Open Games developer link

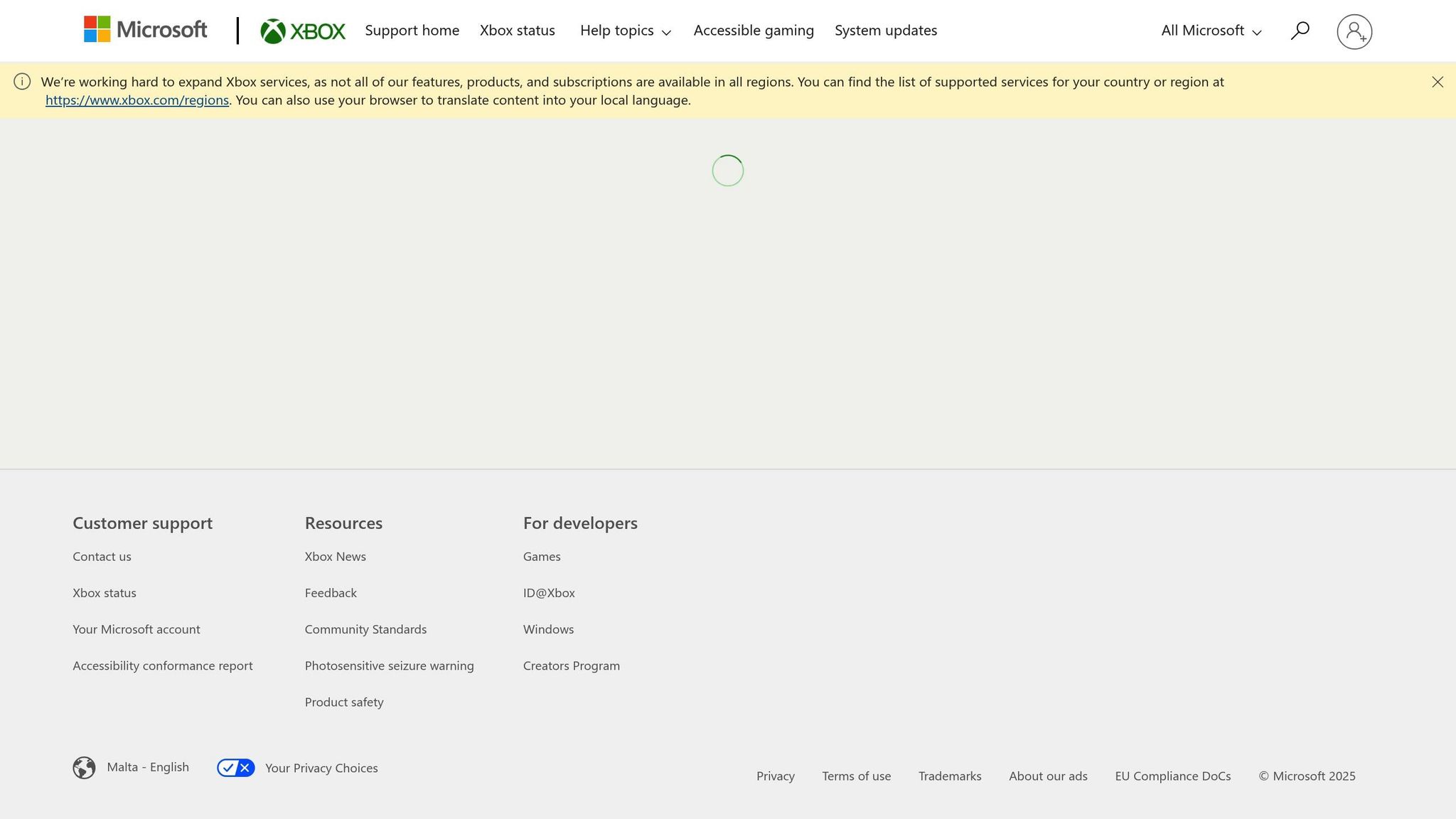click(x=542, y=557)
